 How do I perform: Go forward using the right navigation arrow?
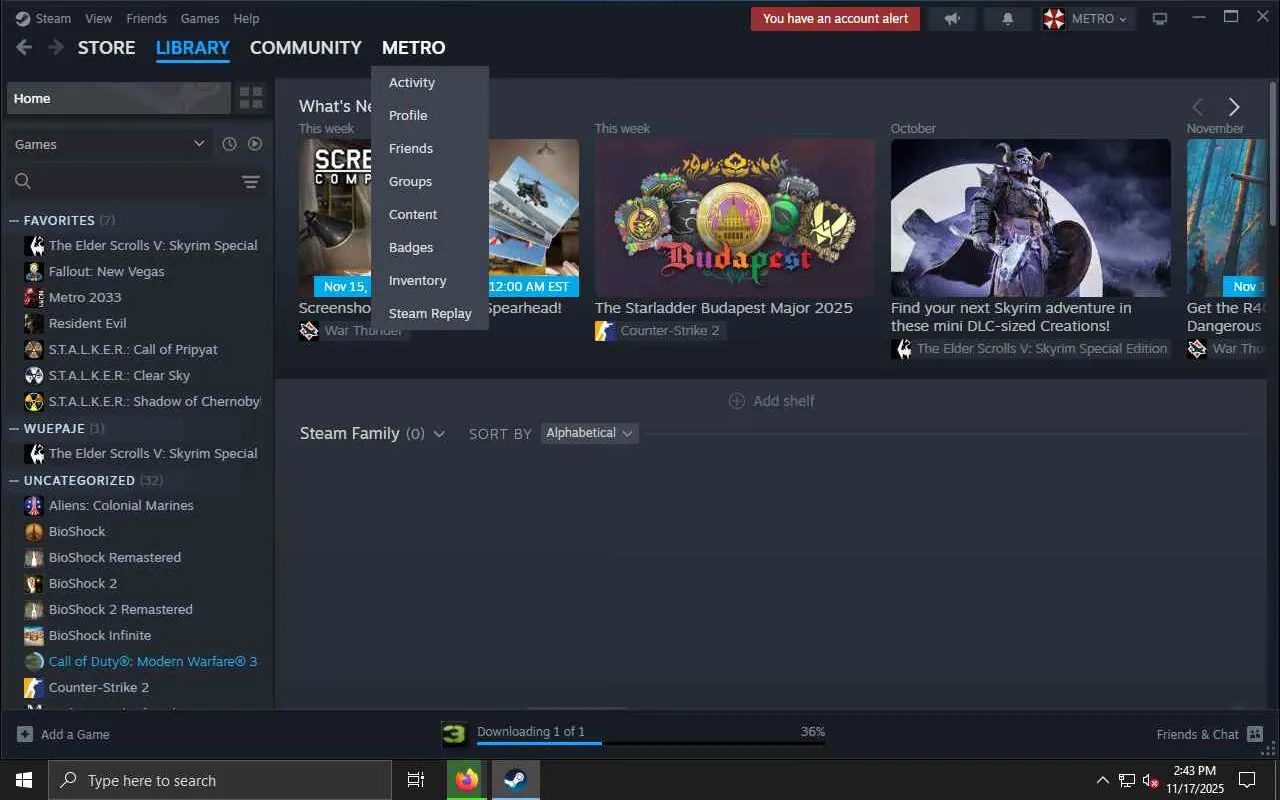[56, 48]
